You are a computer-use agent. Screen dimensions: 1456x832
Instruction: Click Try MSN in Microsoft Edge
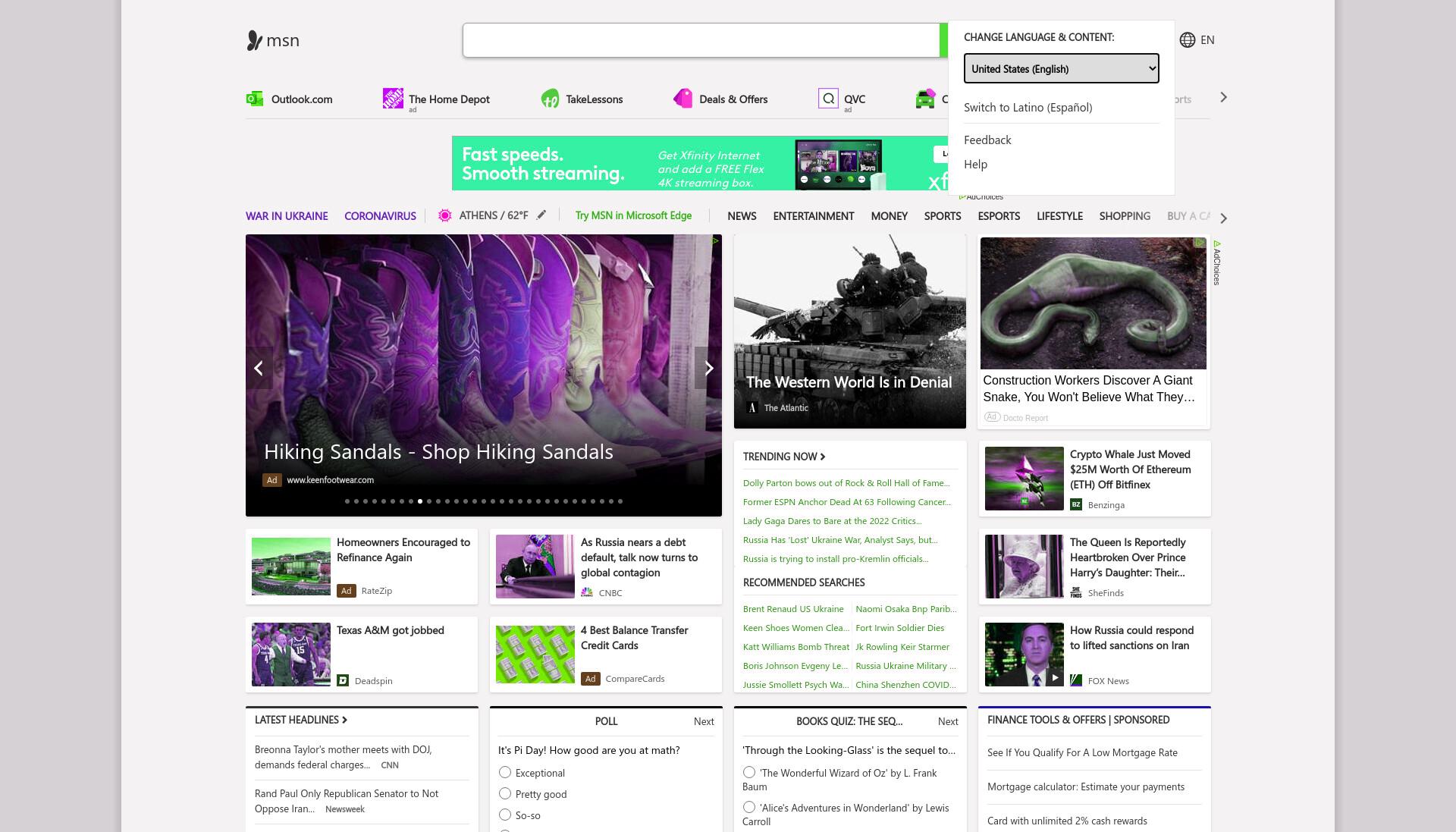pos(633,215)
